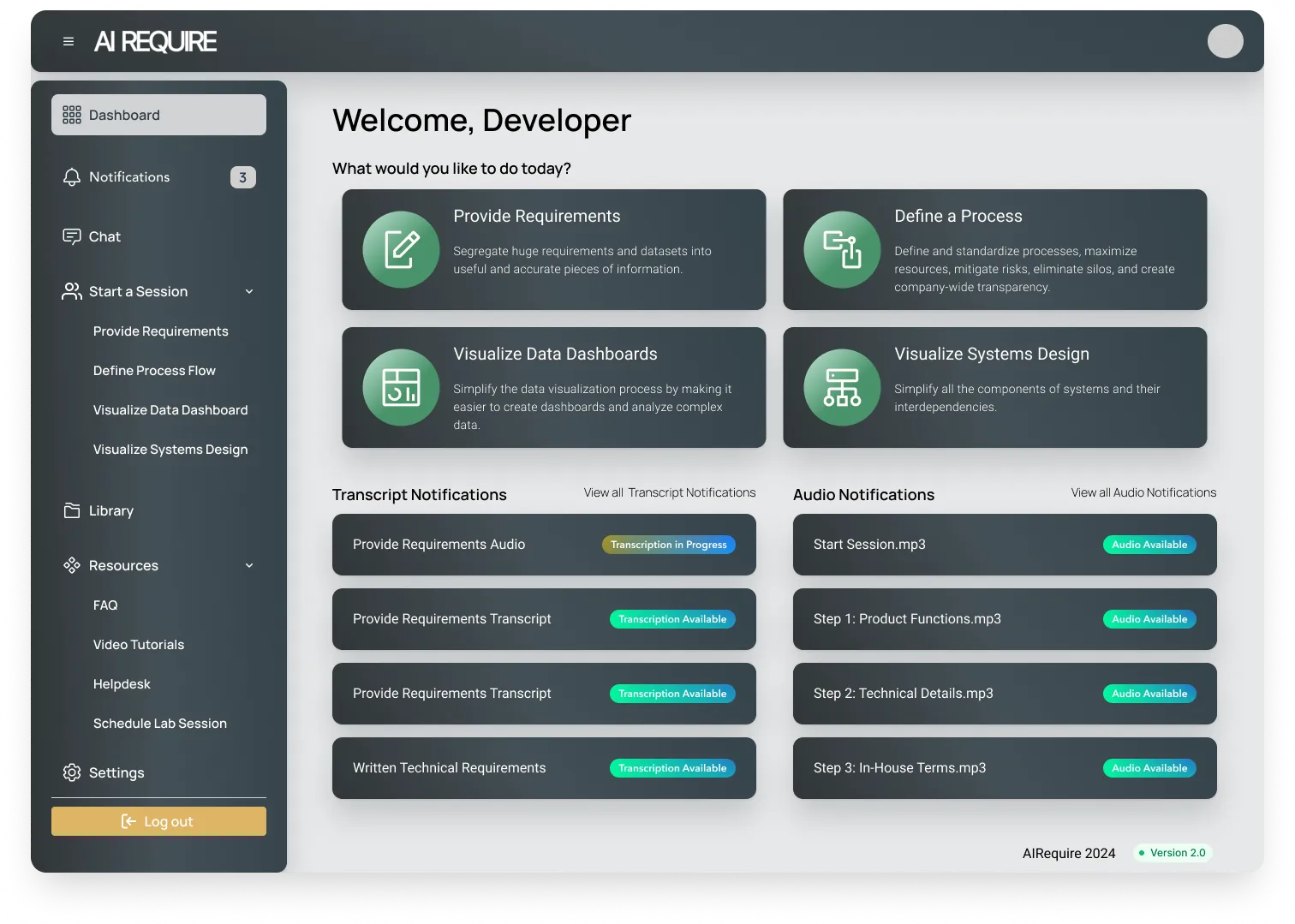Click Audio Available badge for Step 3
Viewport: 1295px width, 924px height.
point(1149,768)
